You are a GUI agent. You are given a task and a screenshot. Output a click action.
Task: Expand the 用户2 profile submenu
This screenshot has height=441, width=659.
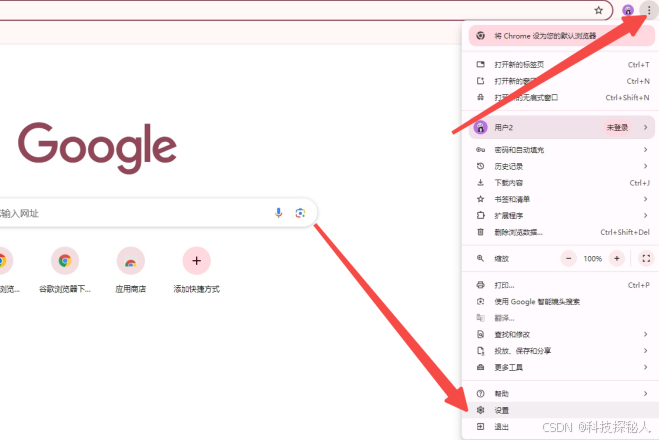561,127
